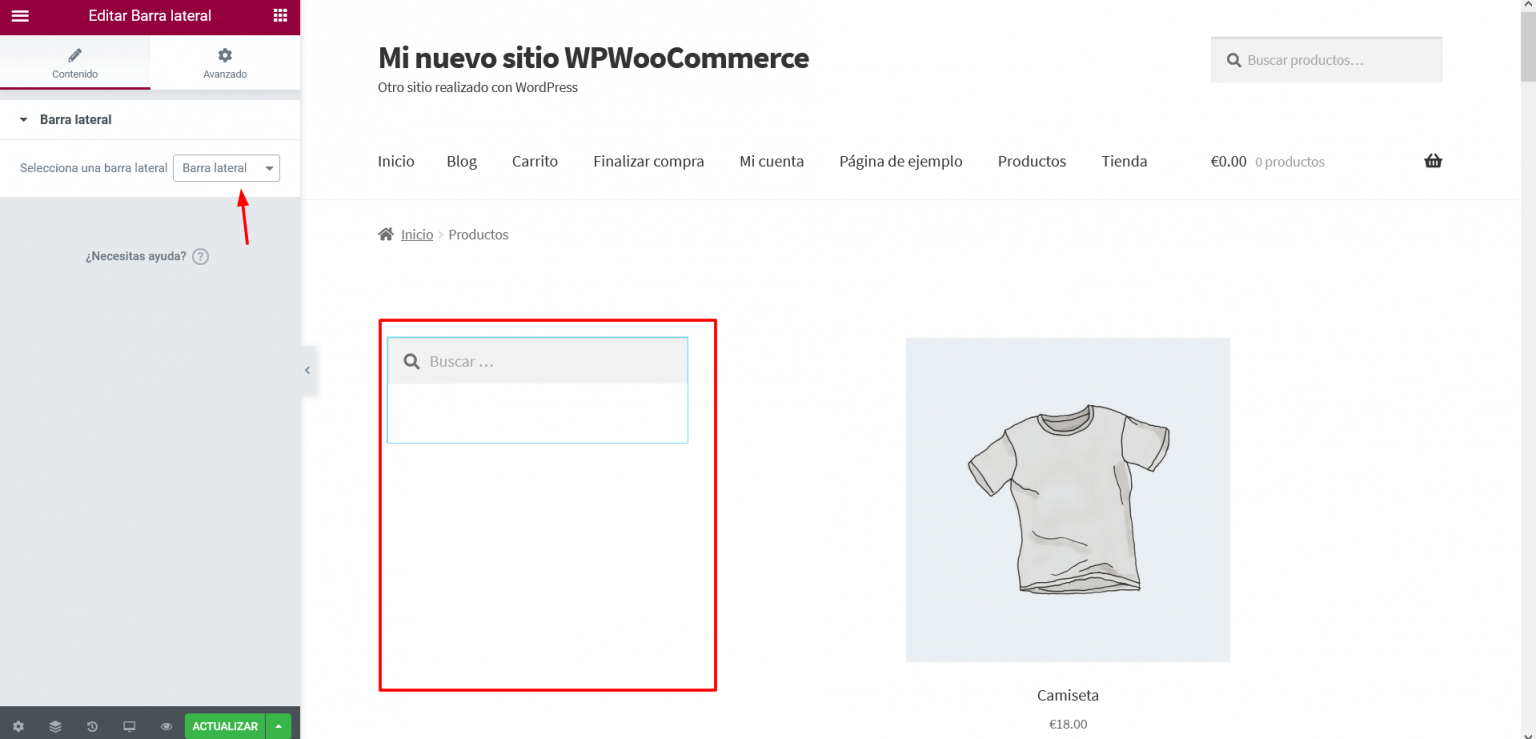
Task: Collapse the Elementor panel with side handle
Action: coord(308,370)
